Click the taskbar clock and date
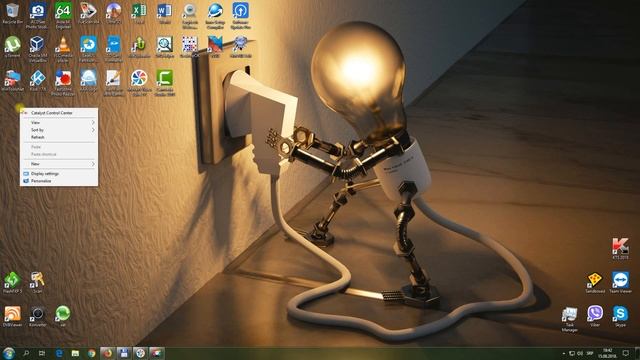640x360 pixels. 608,353
